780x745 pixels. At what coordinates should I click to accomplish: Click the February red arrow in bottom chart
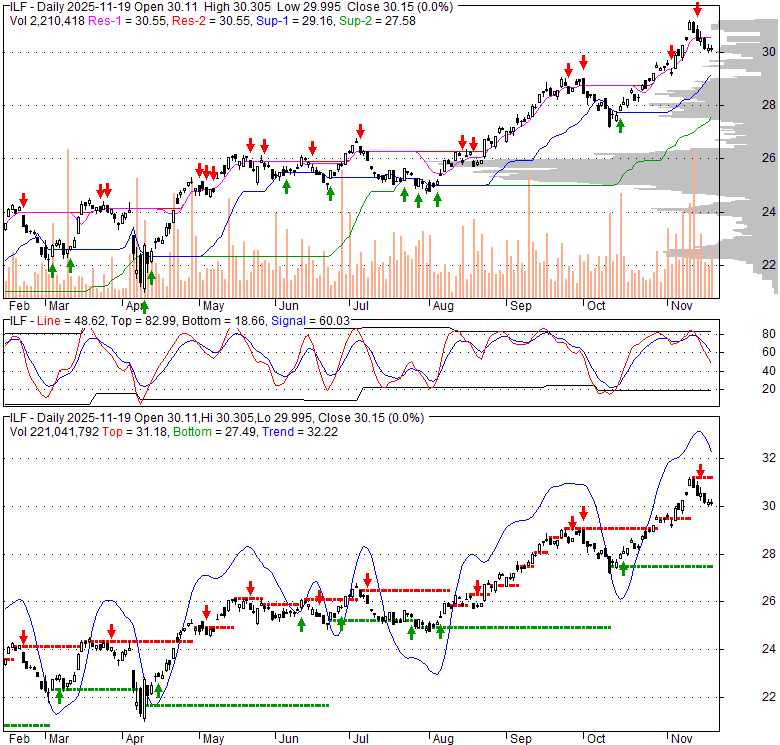click(x=23, y=637)
